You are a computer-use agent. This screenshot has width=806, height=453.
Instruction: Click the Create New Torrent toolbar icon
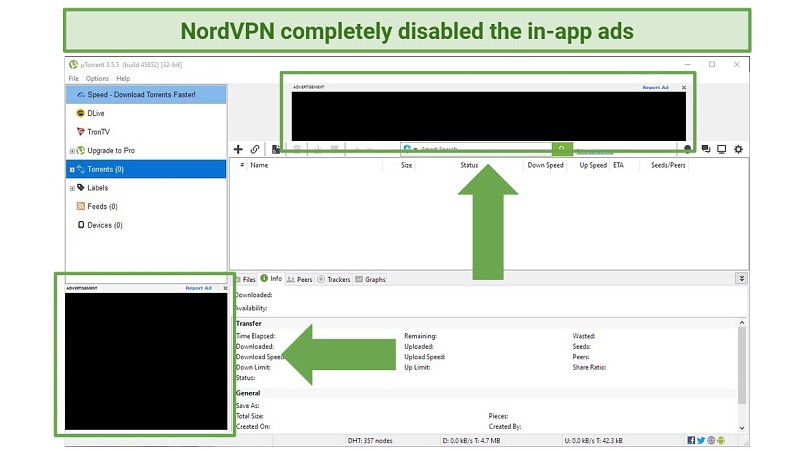(x=276, y=149)
